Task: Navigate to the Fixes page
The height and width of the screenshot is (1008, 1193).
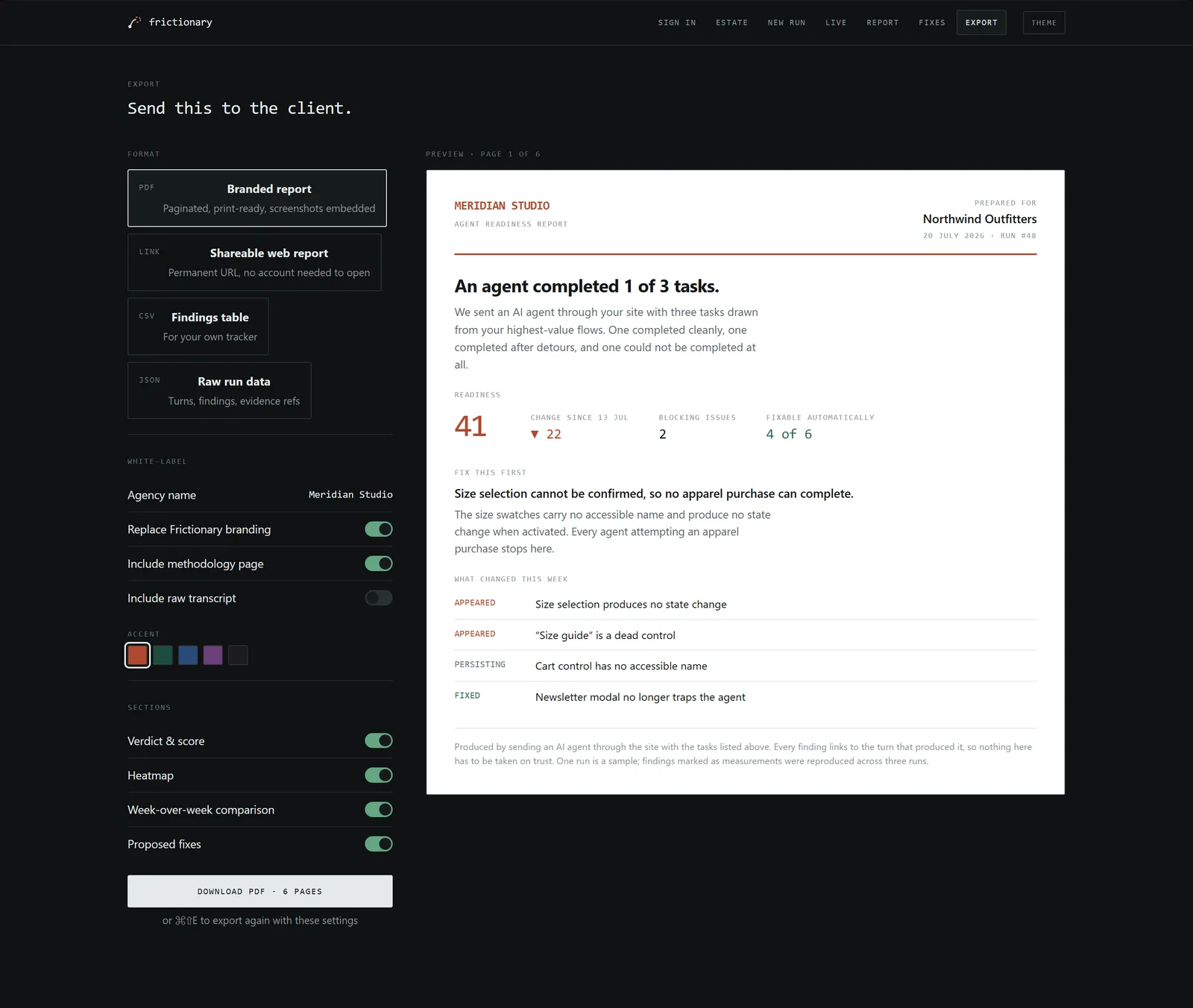Action: (x=932, y=23)
